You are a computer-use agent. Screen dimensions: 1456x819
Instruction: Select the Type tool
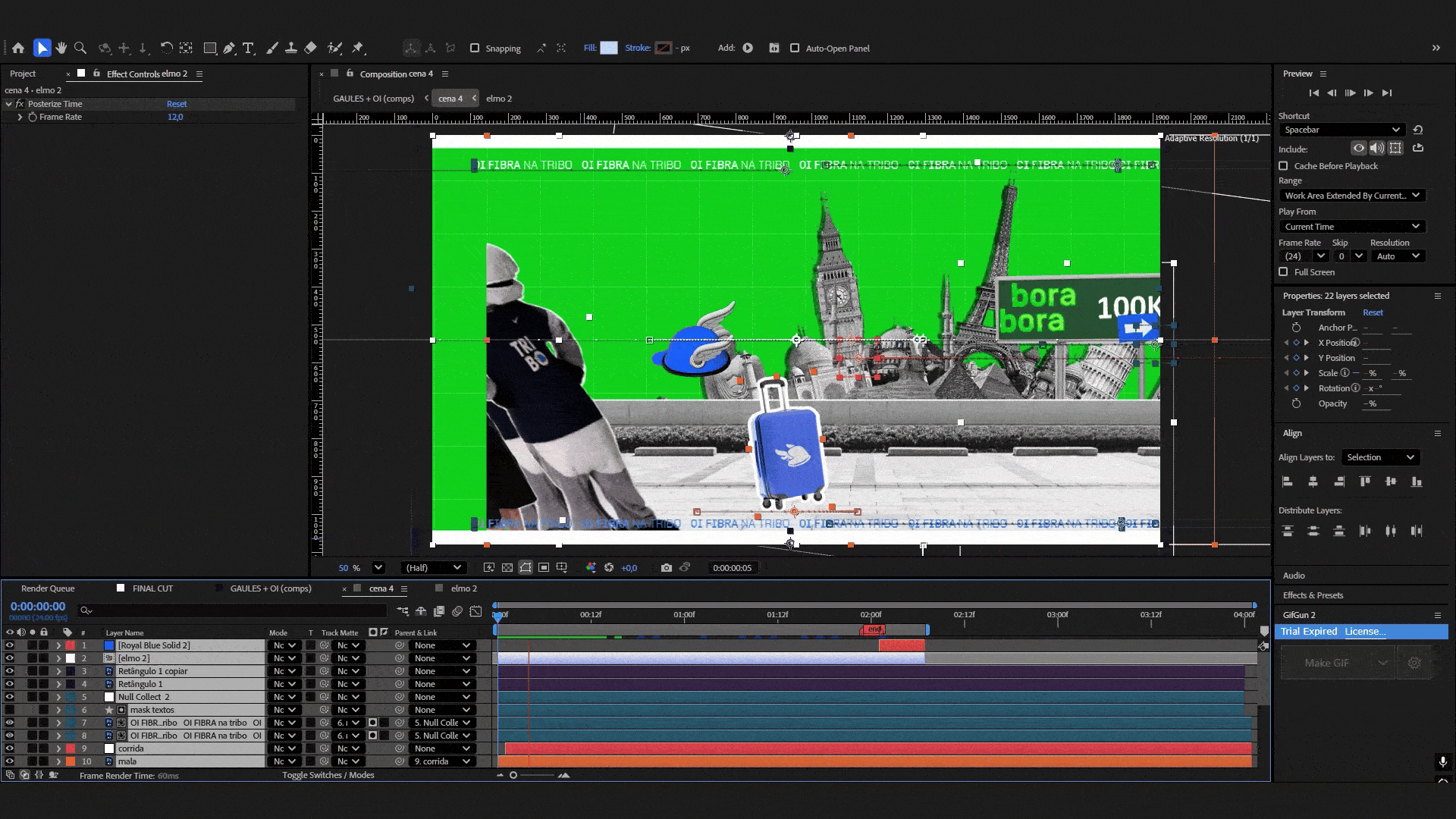point(248,48)
